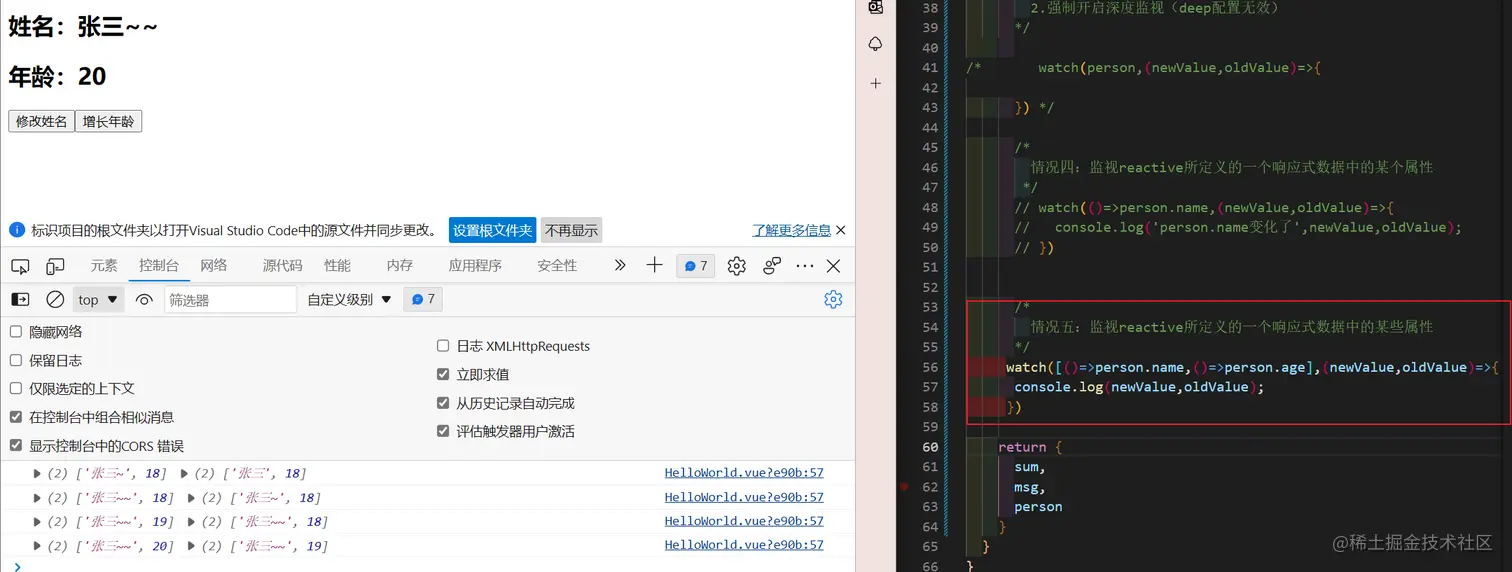Click the bell icon in editor sidebar

(x=876, y=44)
